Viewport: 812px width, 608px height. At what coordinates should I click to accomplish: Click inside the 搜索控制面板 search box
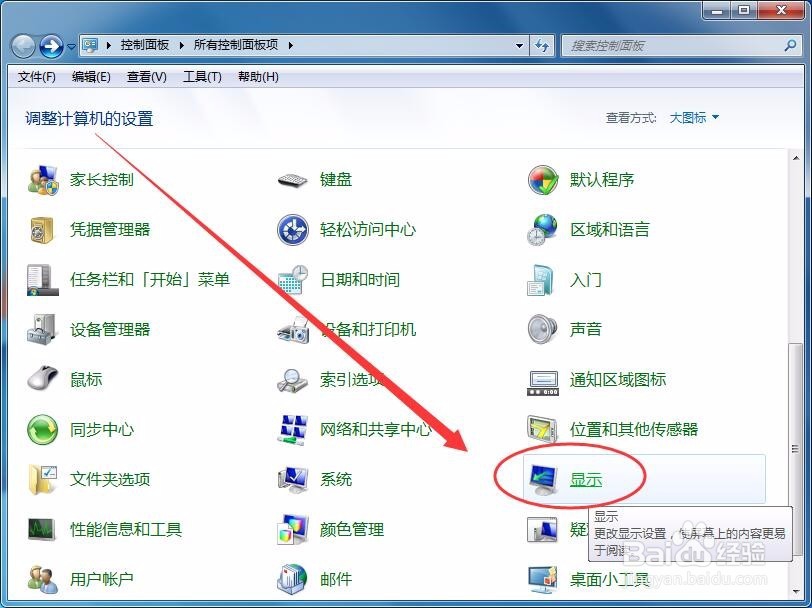[x=660, y=45]
